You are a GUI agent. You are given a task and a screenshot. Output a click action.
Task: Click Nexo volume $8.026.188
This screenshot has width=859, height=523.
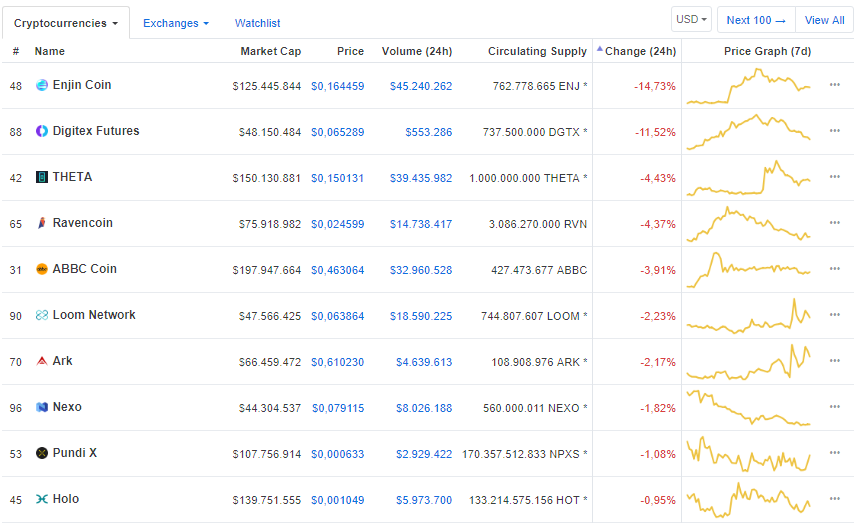click(x=424, y=408)
